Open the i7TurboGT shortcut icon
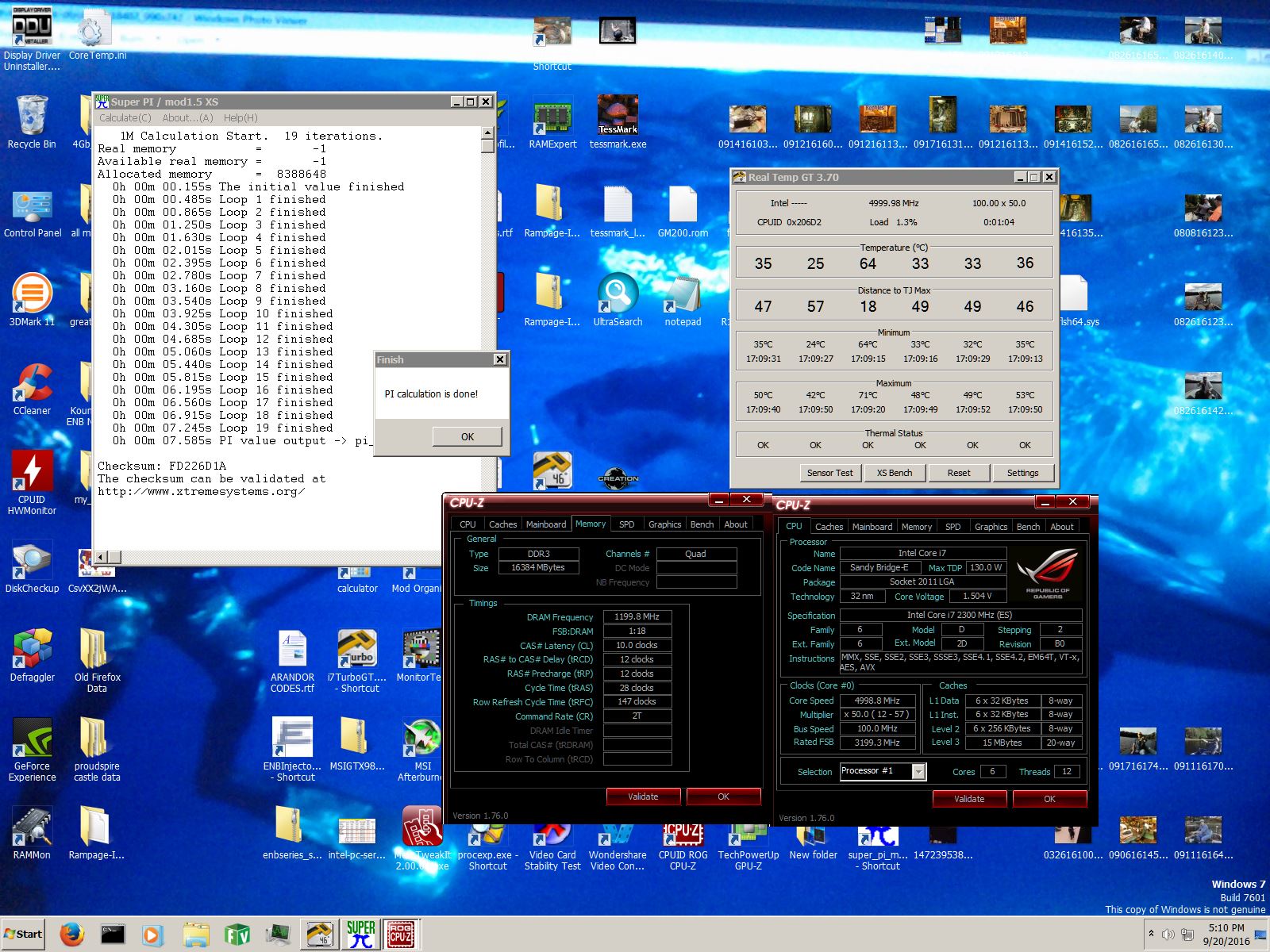 pyautogui.click(x=356, y=659)
